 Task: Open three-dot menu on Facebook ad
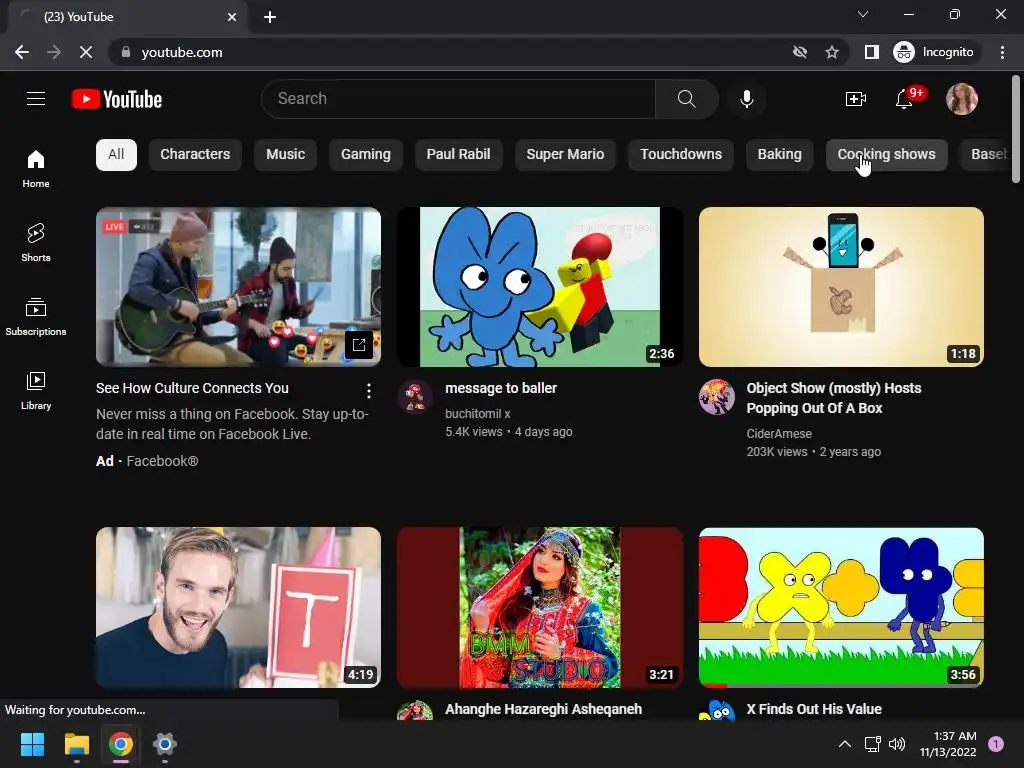click(x=369, y=391)
